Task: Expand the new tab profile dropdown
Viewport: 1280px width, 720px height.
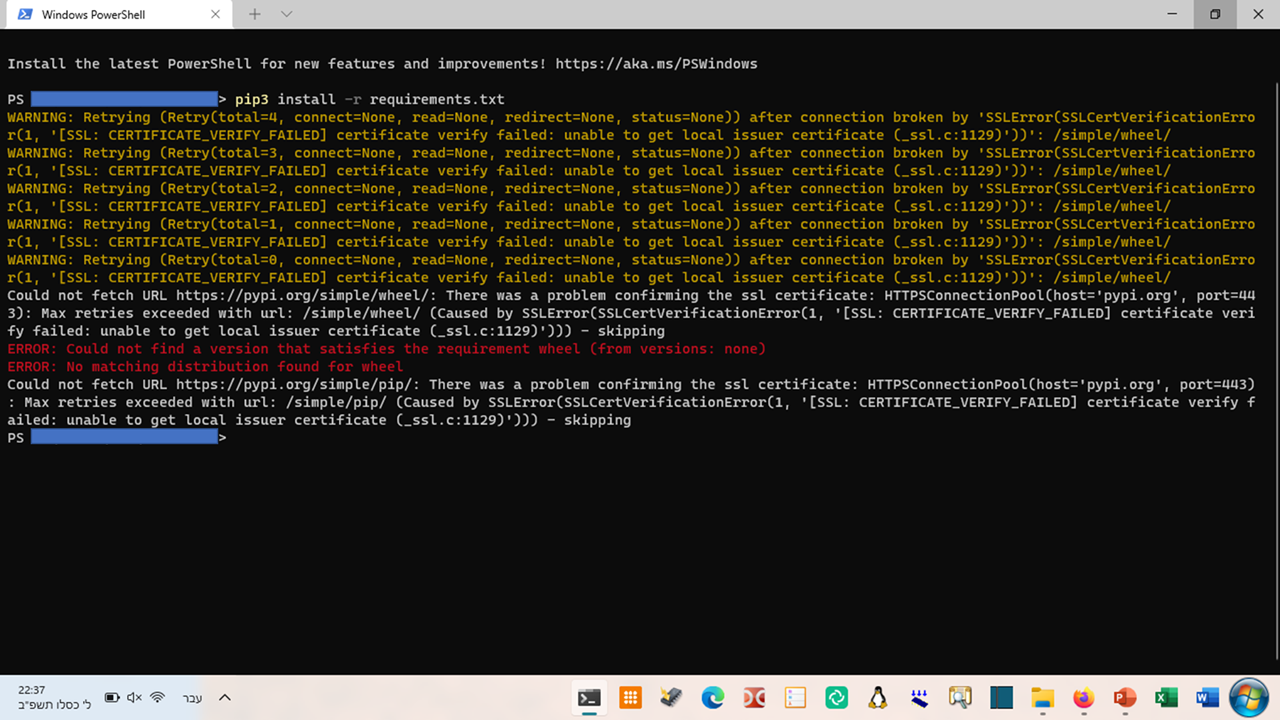Action: tap(287, 14)
